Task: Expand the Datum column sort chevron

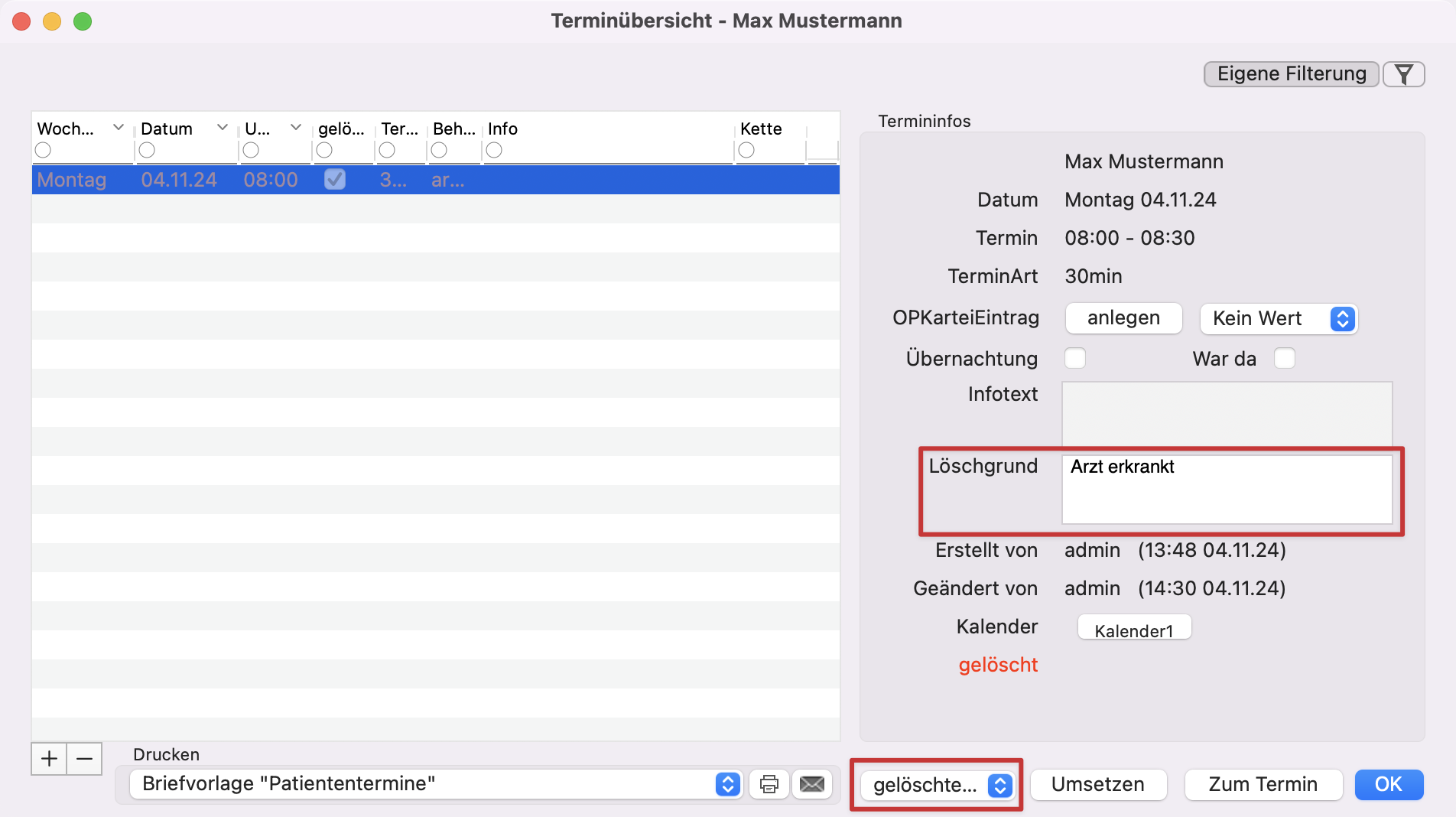Action: [x=223, y=127]
